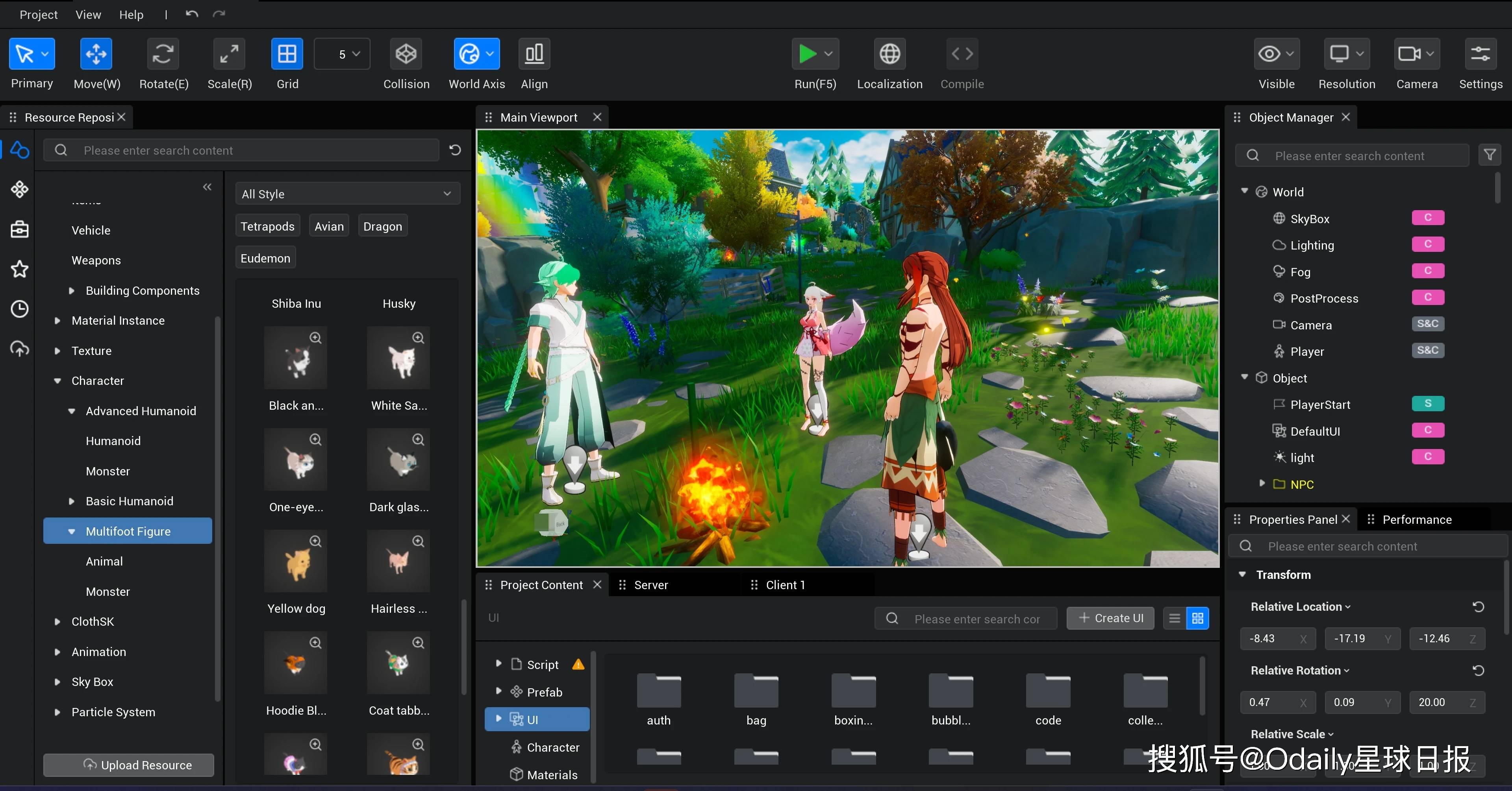Switch Project Content to list view
Viewport: 1512px width, 791px height.
pyautogui.click(x=1175, y=619)
